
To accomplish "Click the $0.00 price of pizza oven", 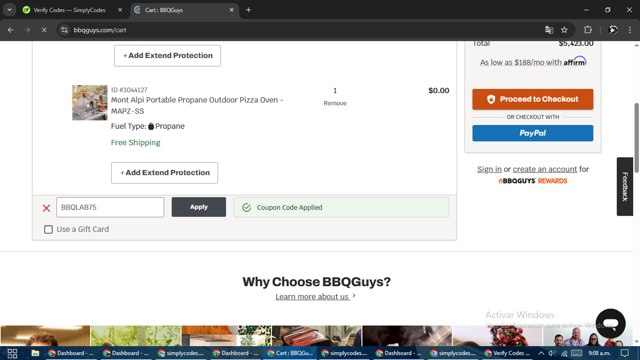I will tap(439, 91).
